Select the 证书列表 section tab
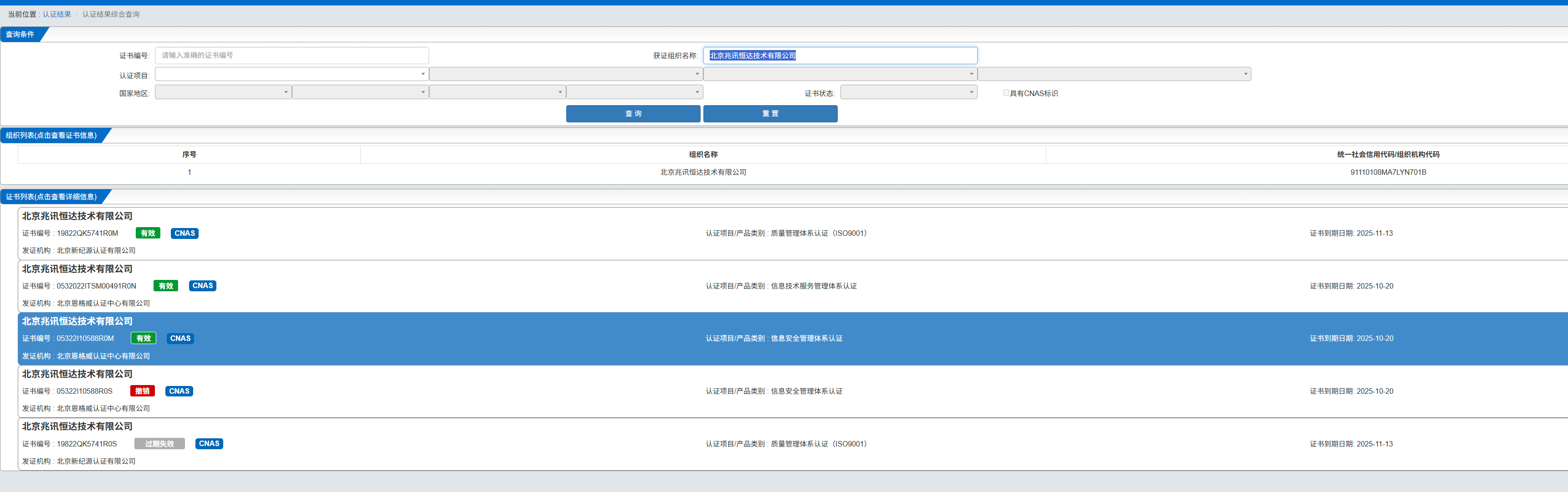Screen dimensions: 1568x492 click(51, 197)
